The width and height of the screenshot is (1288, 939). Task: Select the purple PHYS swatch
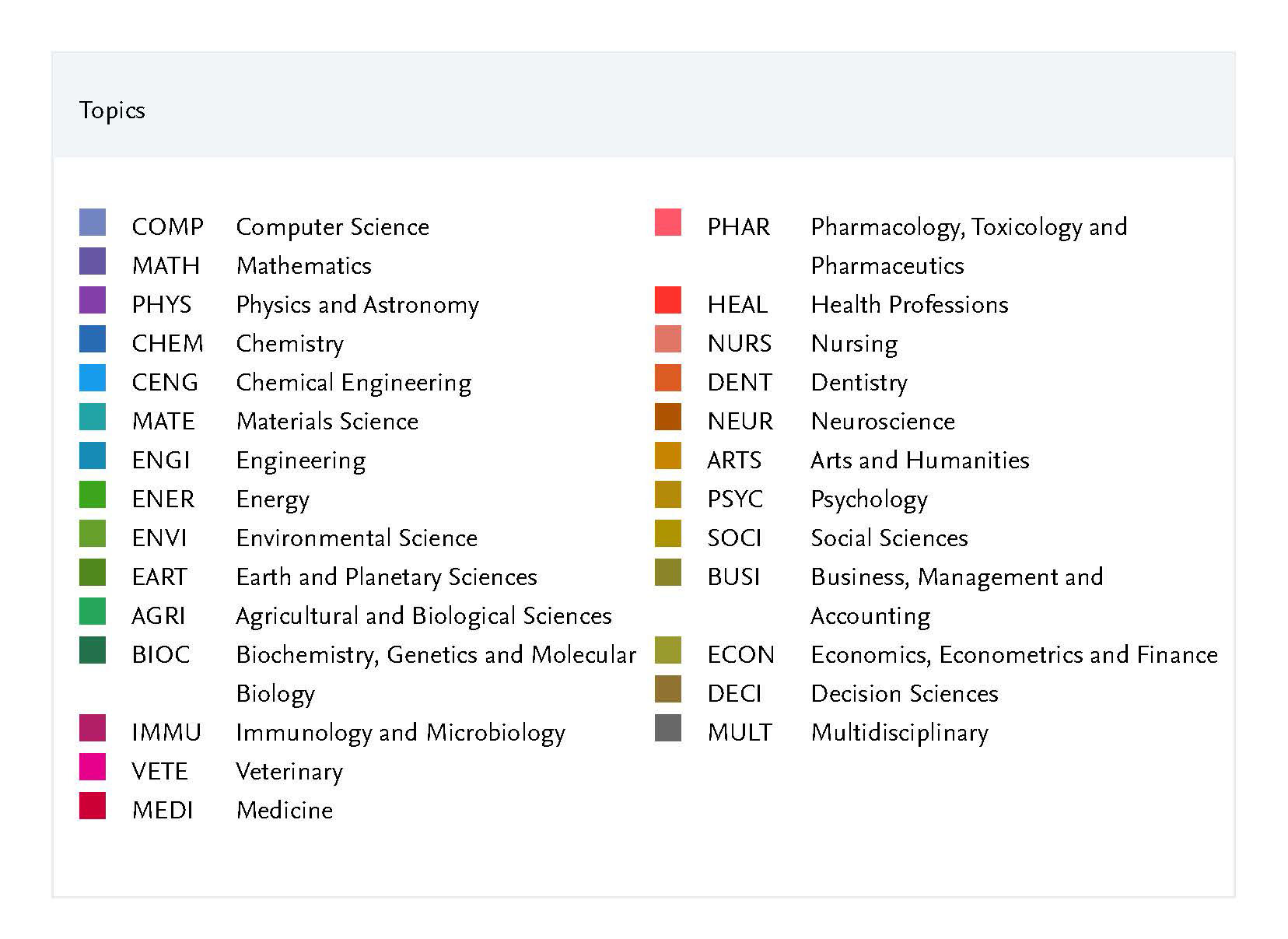tap(93, 300)
